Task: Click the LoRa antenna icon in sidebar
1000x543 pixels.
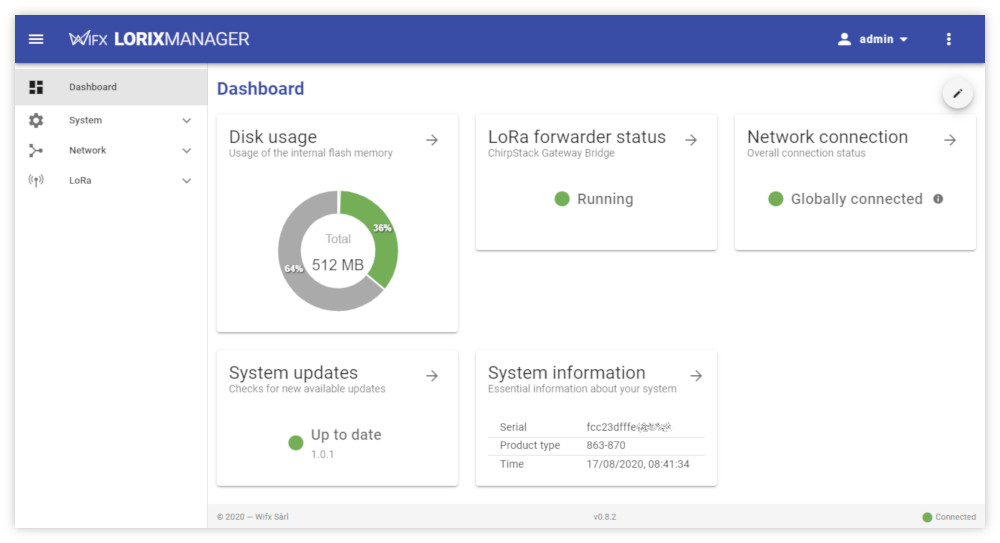Action: [x=36, y=181]
